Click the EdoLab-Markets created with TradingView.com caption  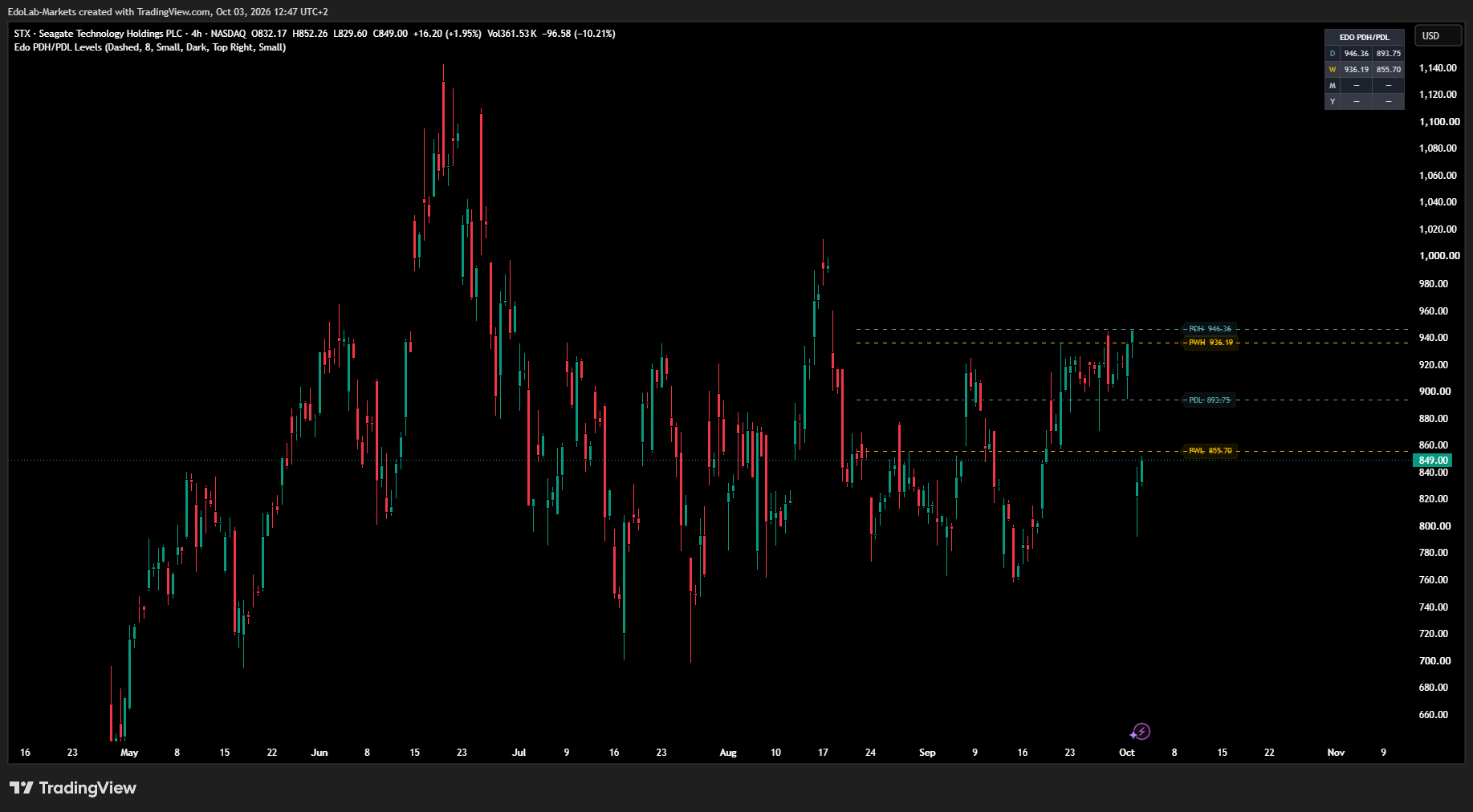(x=168, y=12)
